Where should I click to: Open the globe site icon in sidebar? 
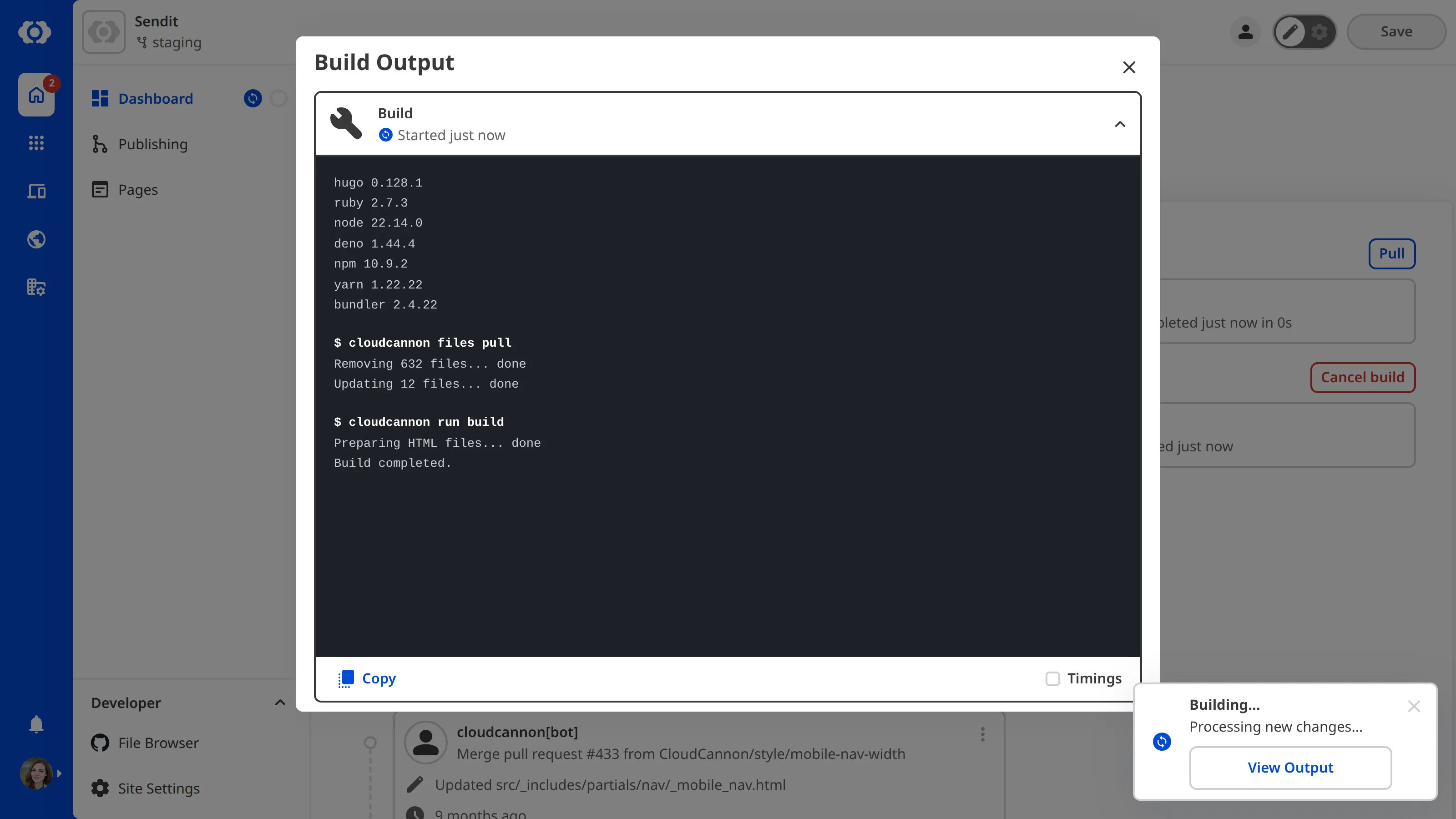(x=36, y=239)
